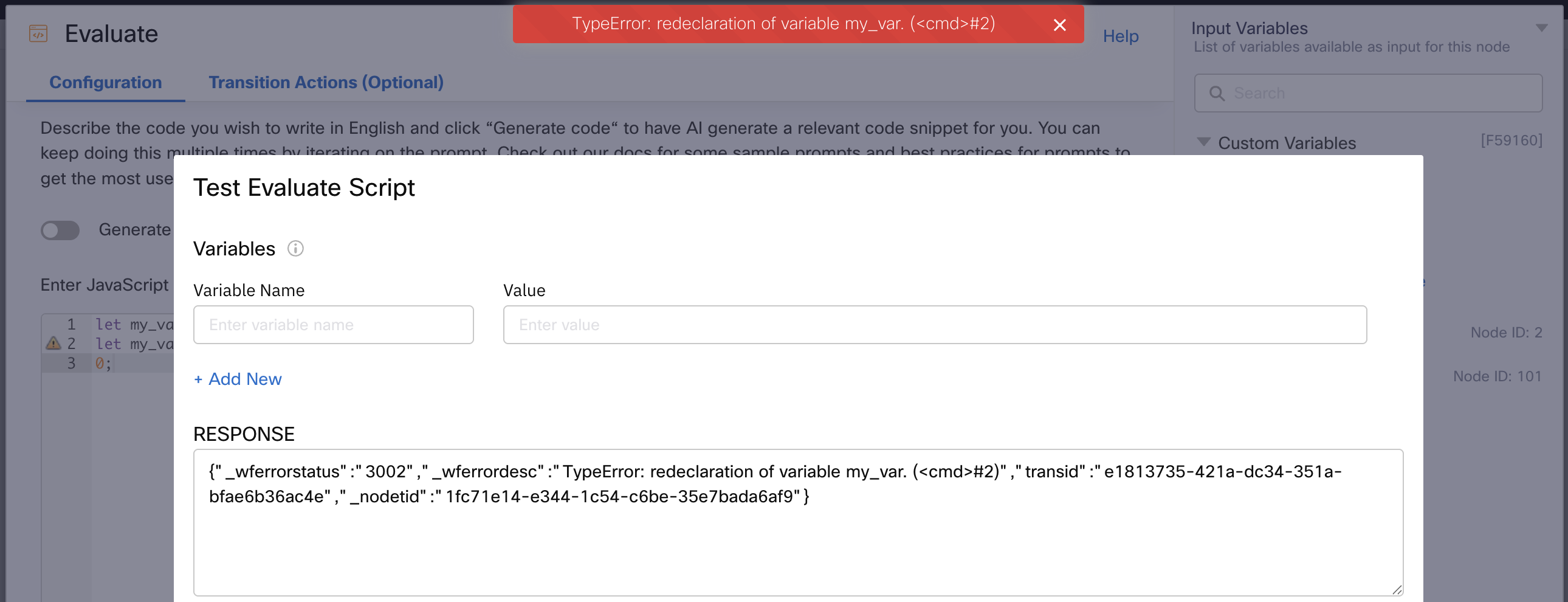1568x602 pixels.
Task: Open the Help link
Action: click(1120, 36)
